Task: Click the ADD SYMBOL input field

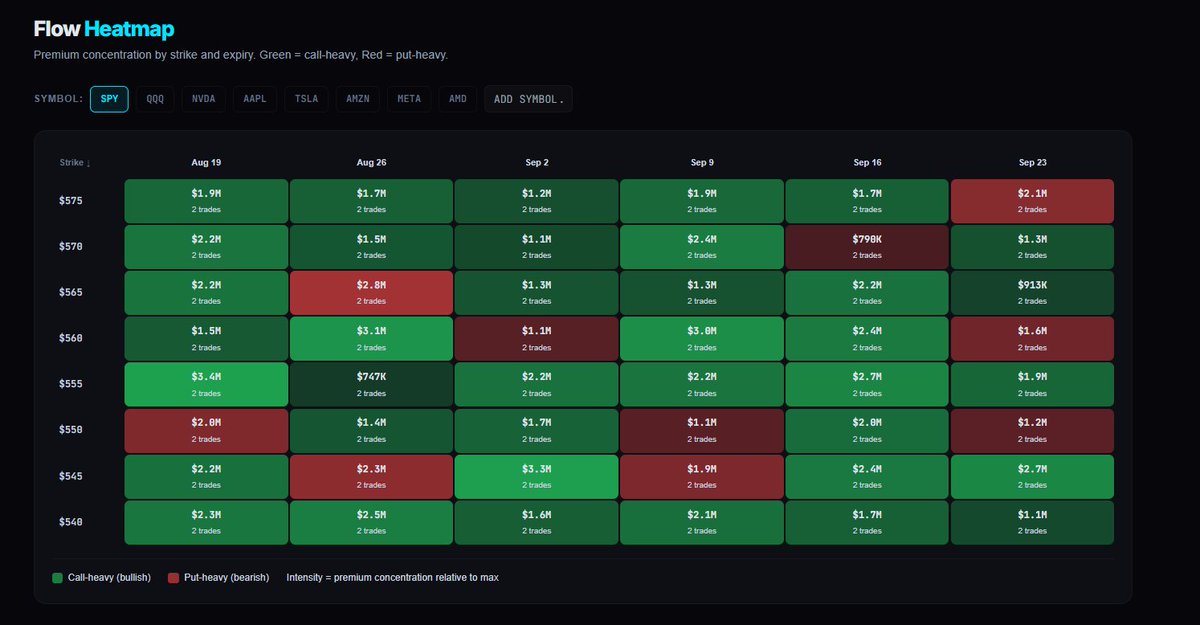Action: (529, 99)
